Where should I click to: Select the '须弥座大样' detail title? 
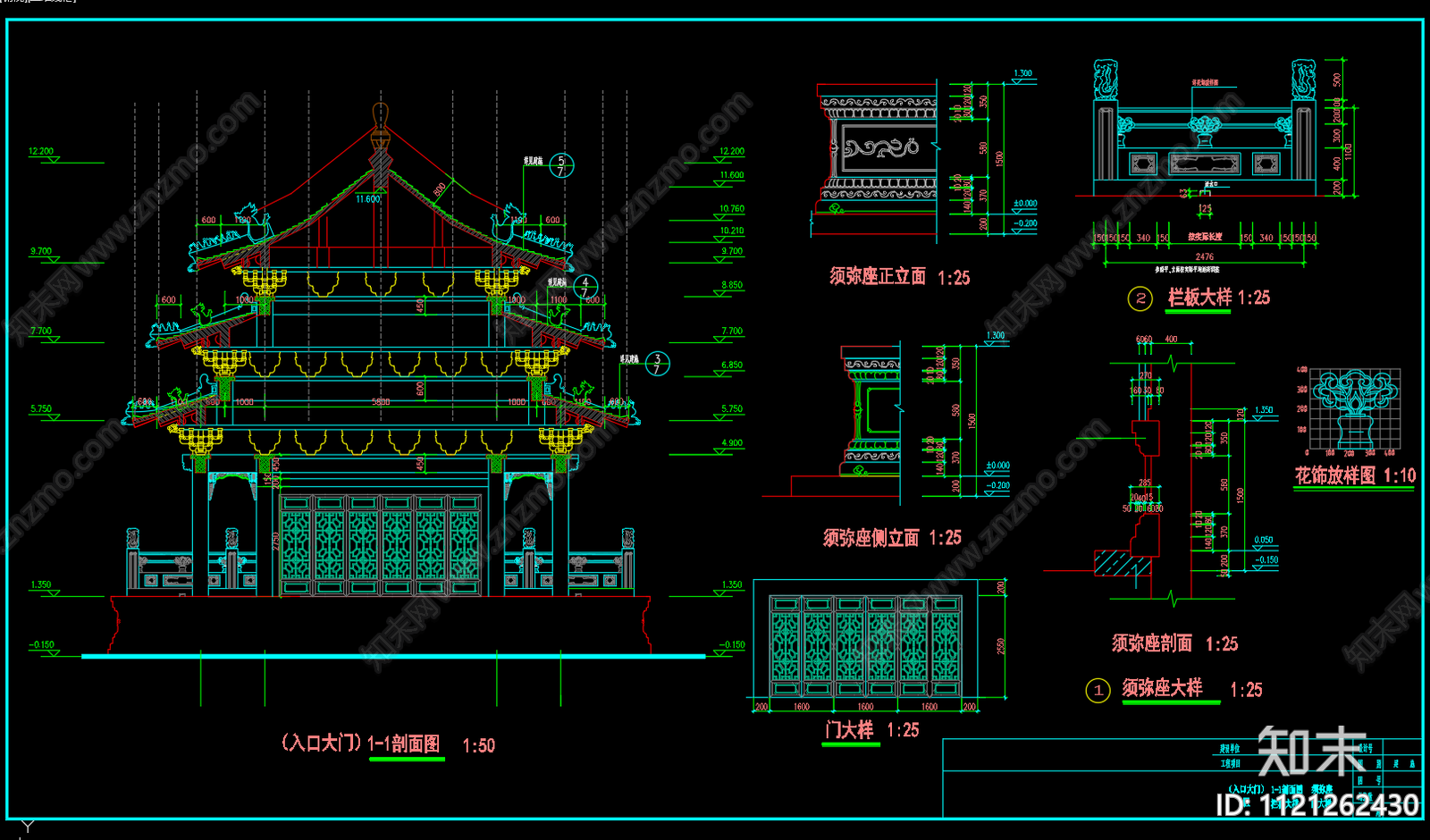[x=1163, y=687]
